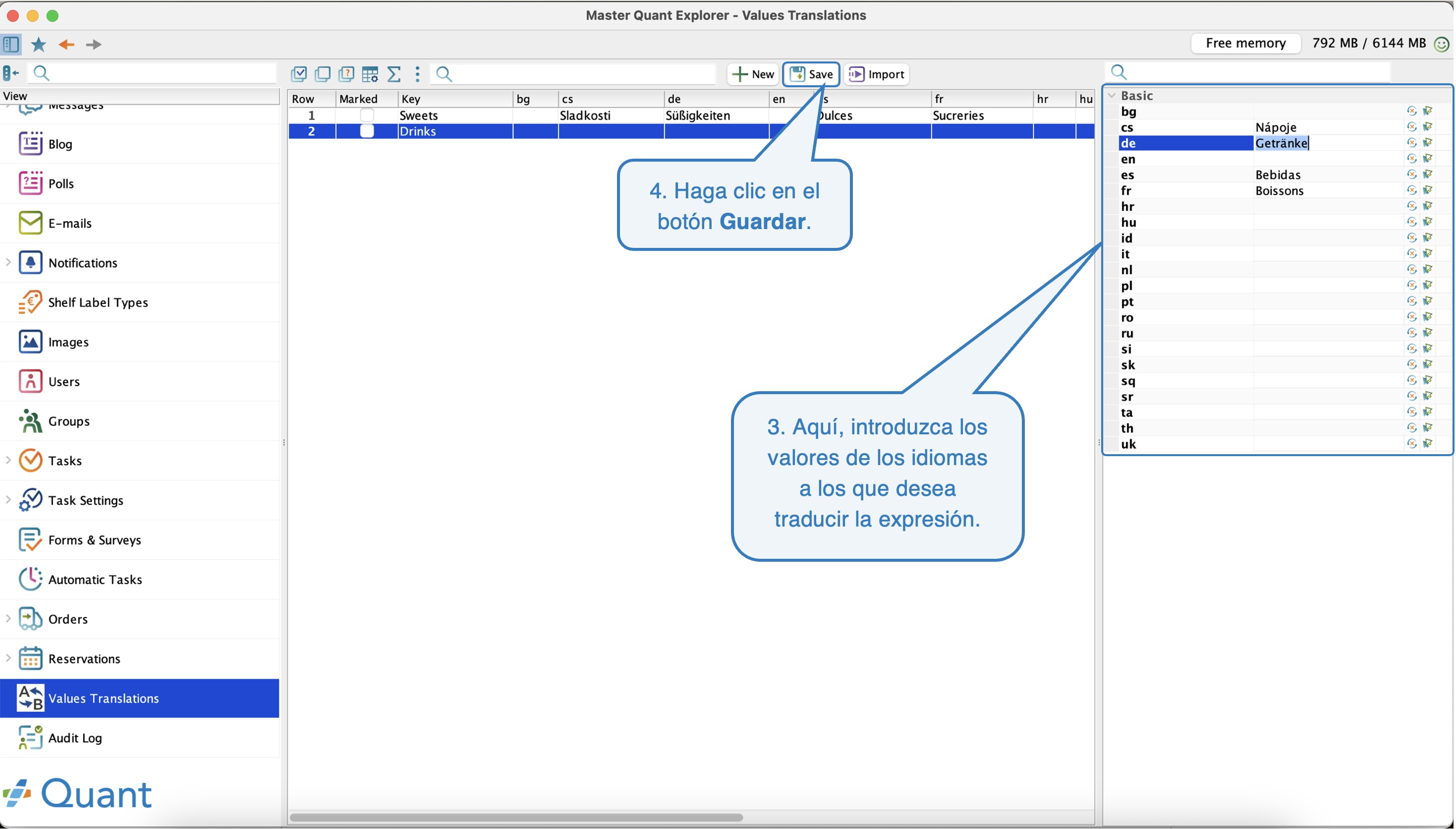
Task: Click the New button
Action: coord(753,74)
